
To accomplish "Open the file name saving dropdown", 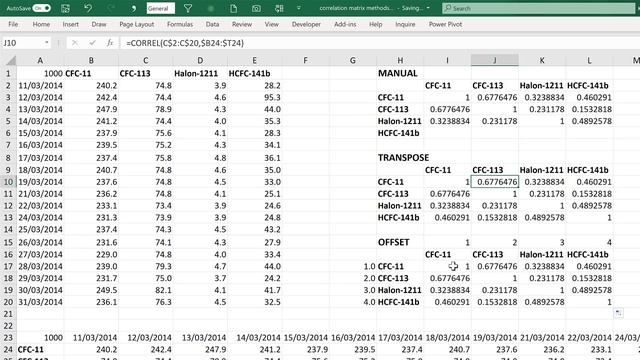I will [428, 8].
